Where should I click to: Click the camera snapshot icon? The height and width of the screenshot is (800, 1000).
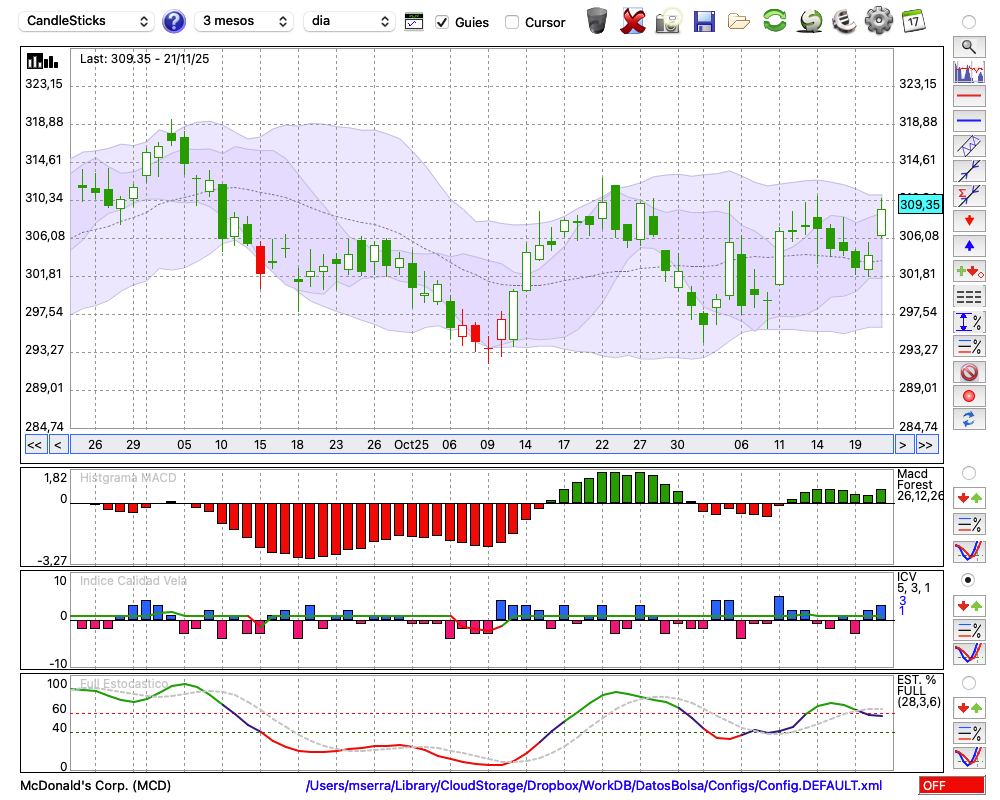point(669,20)
